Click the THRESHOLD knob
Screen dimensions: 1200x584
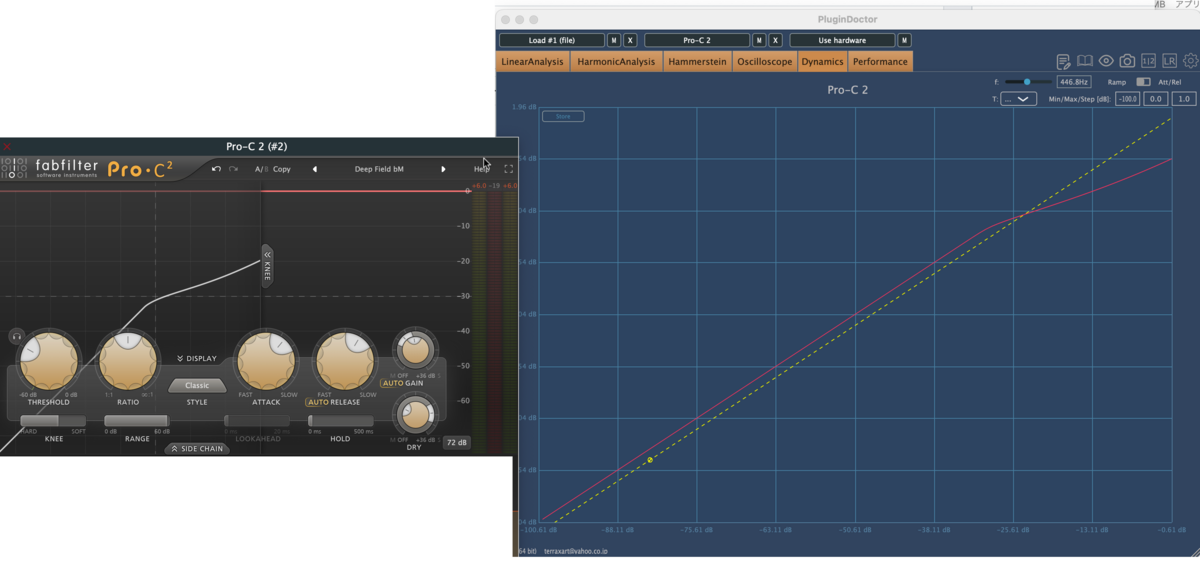pos(48,363)
